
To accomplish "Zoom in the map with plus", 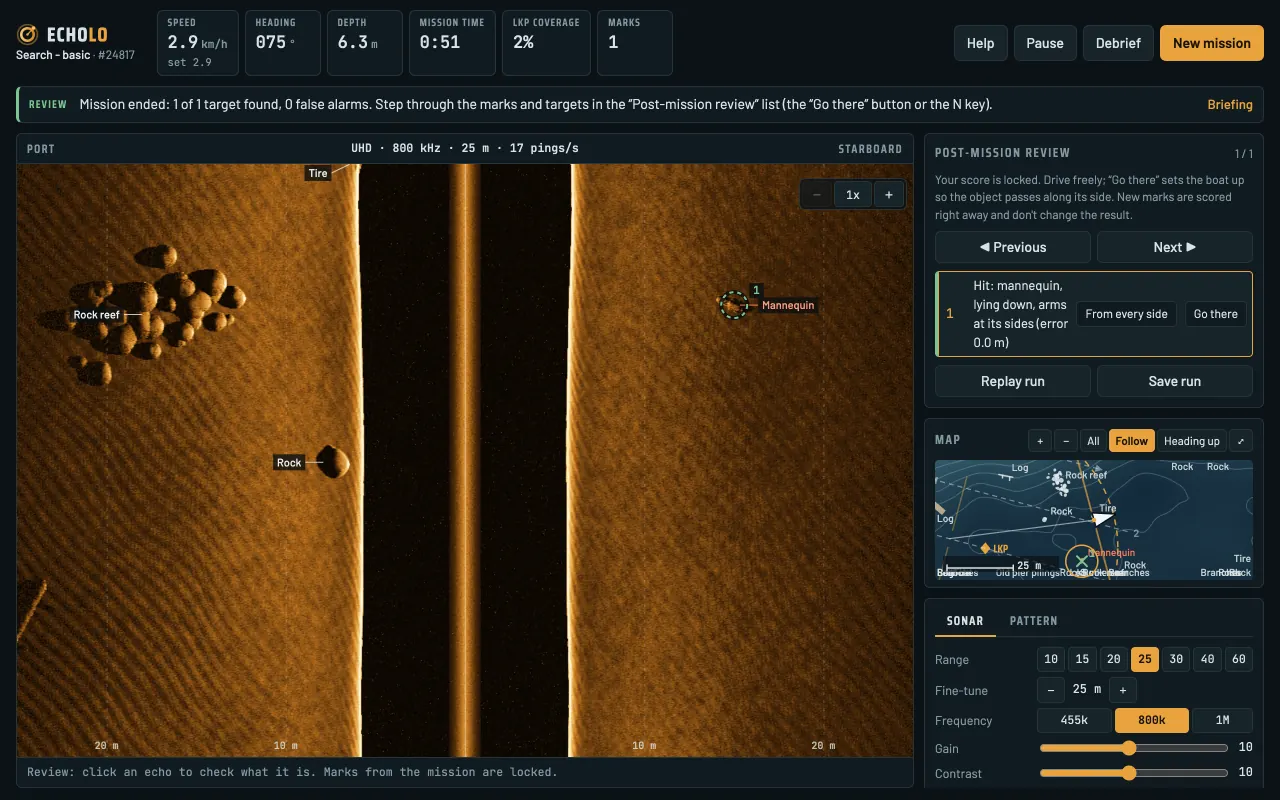I will click(1040, 441).
